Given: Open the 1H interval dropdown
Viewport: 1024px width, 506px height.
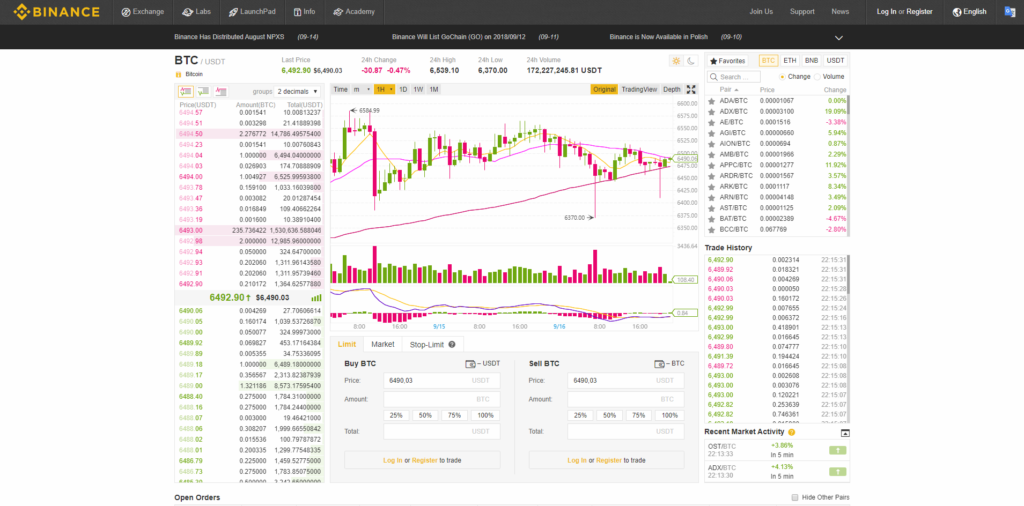Looking at the screenshot, I should (384, 89).
